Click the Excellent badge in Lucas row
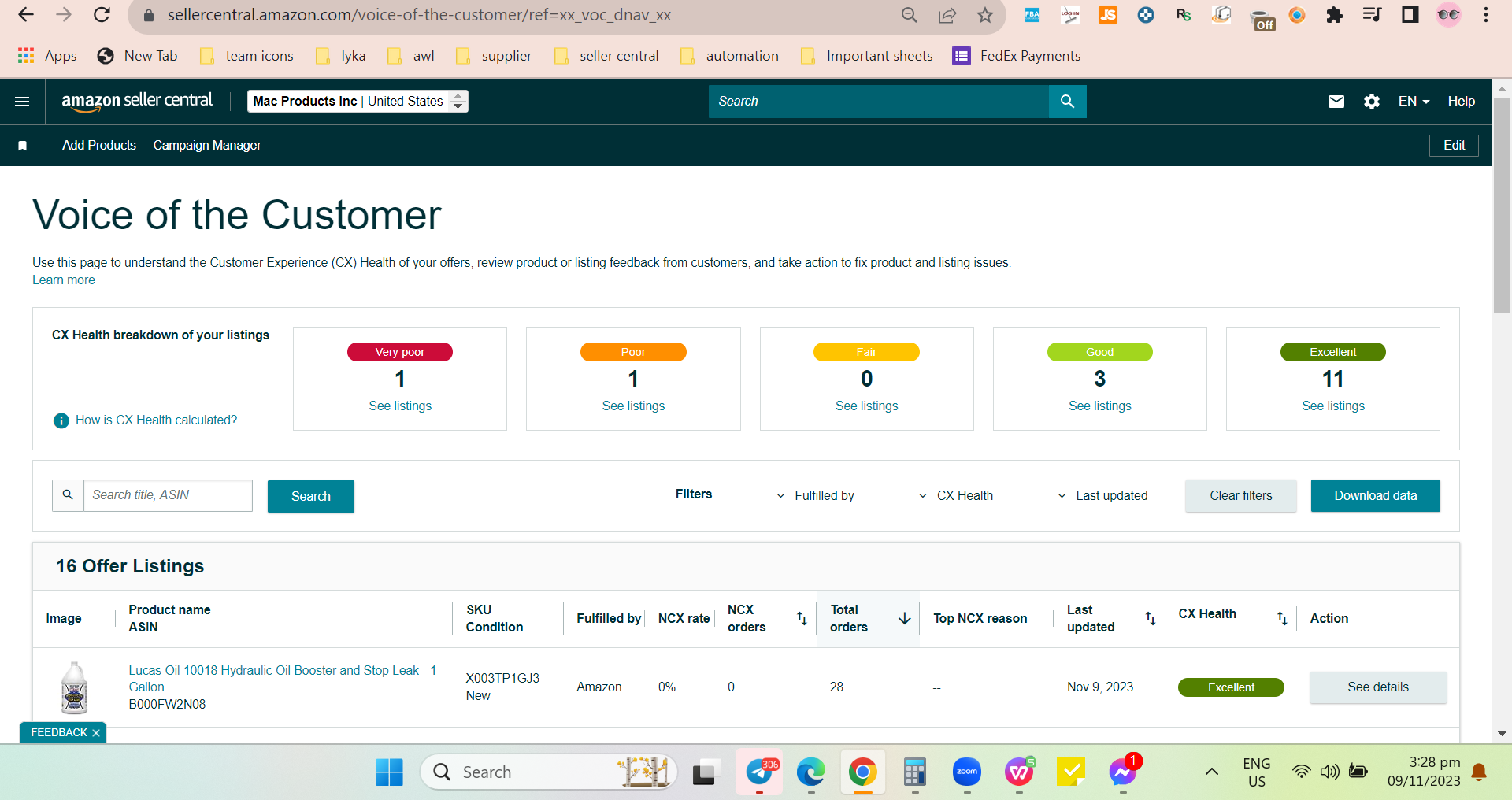Screen dimensions: 1512x800 coord(1231,687)
